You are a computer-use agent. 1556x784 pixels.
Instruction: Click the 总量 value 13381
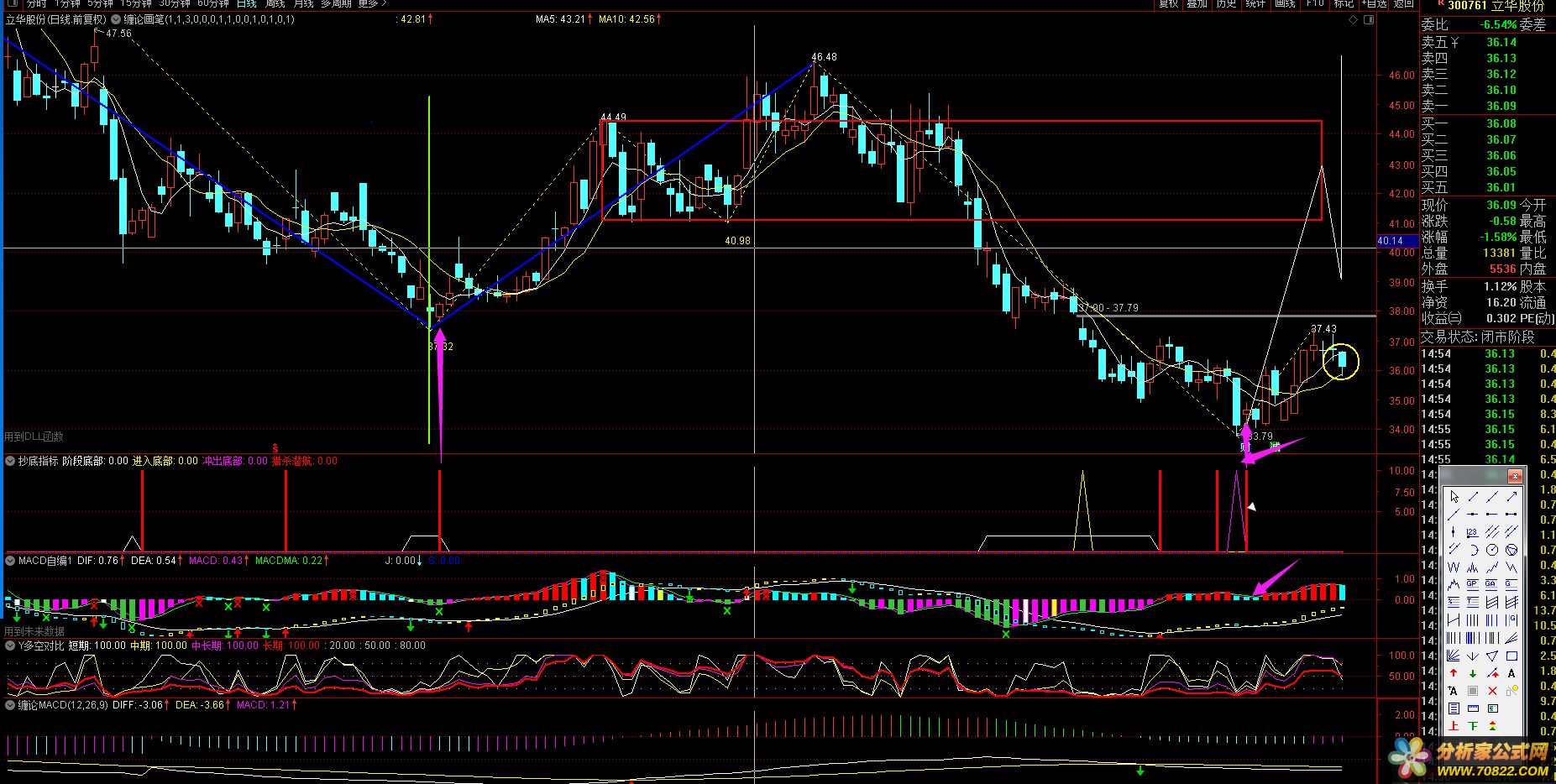tap(1499, 253)
